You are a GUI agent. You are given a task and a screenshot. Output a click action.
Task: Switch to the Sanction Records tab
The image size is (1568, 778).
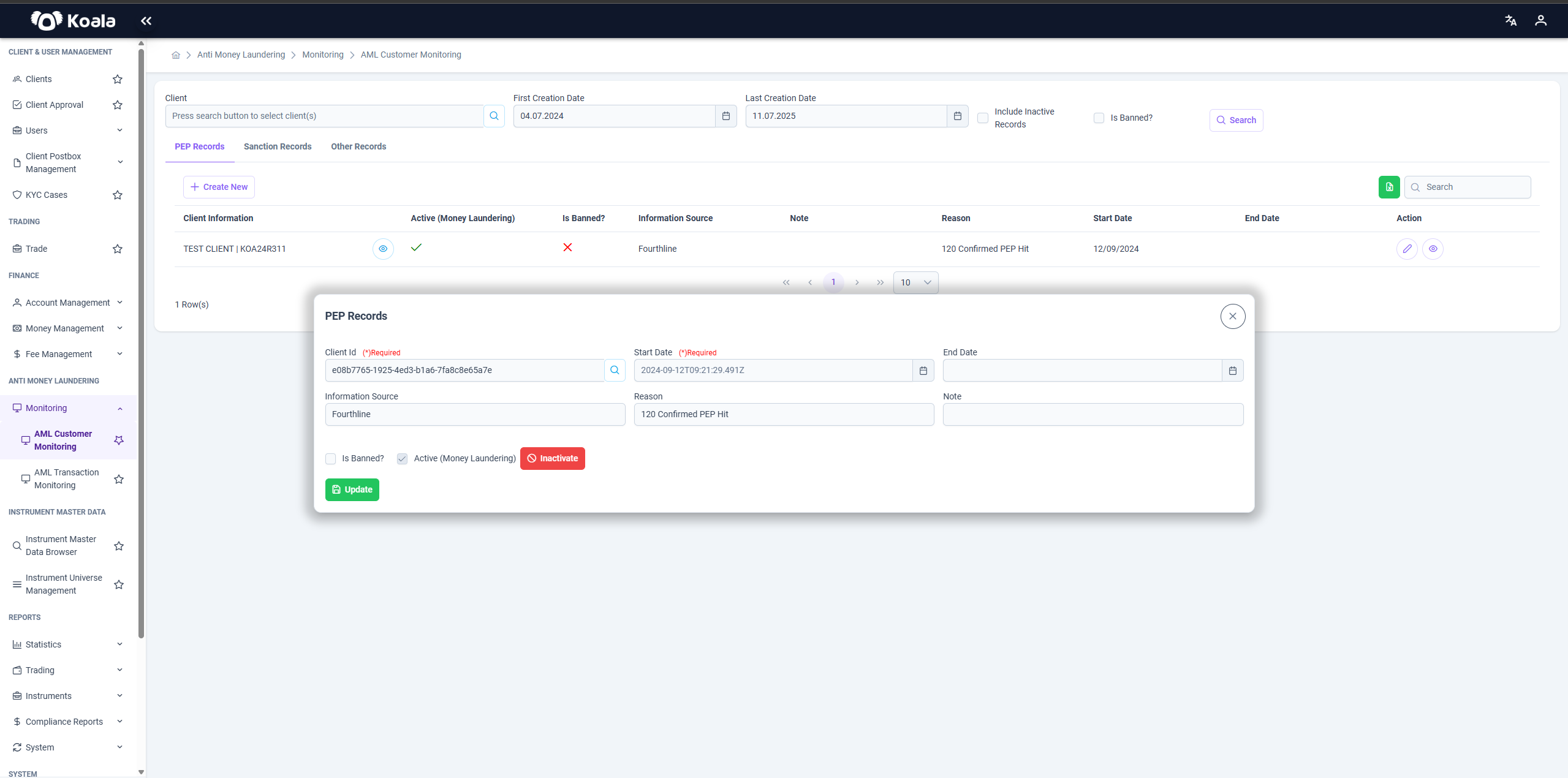(x=278, y=147)
